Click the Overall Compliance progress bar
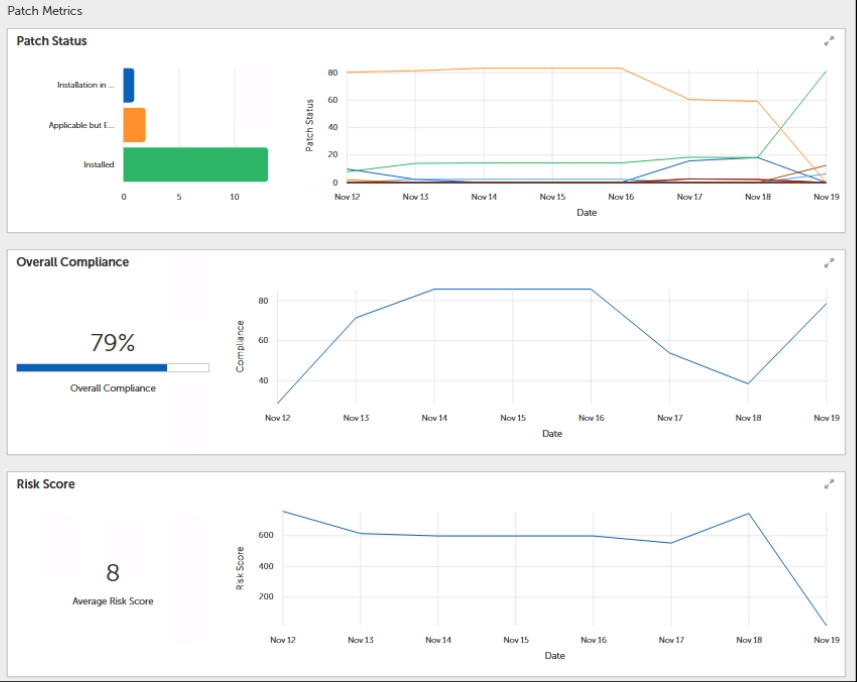857x682 pixels. coord(112,368)
